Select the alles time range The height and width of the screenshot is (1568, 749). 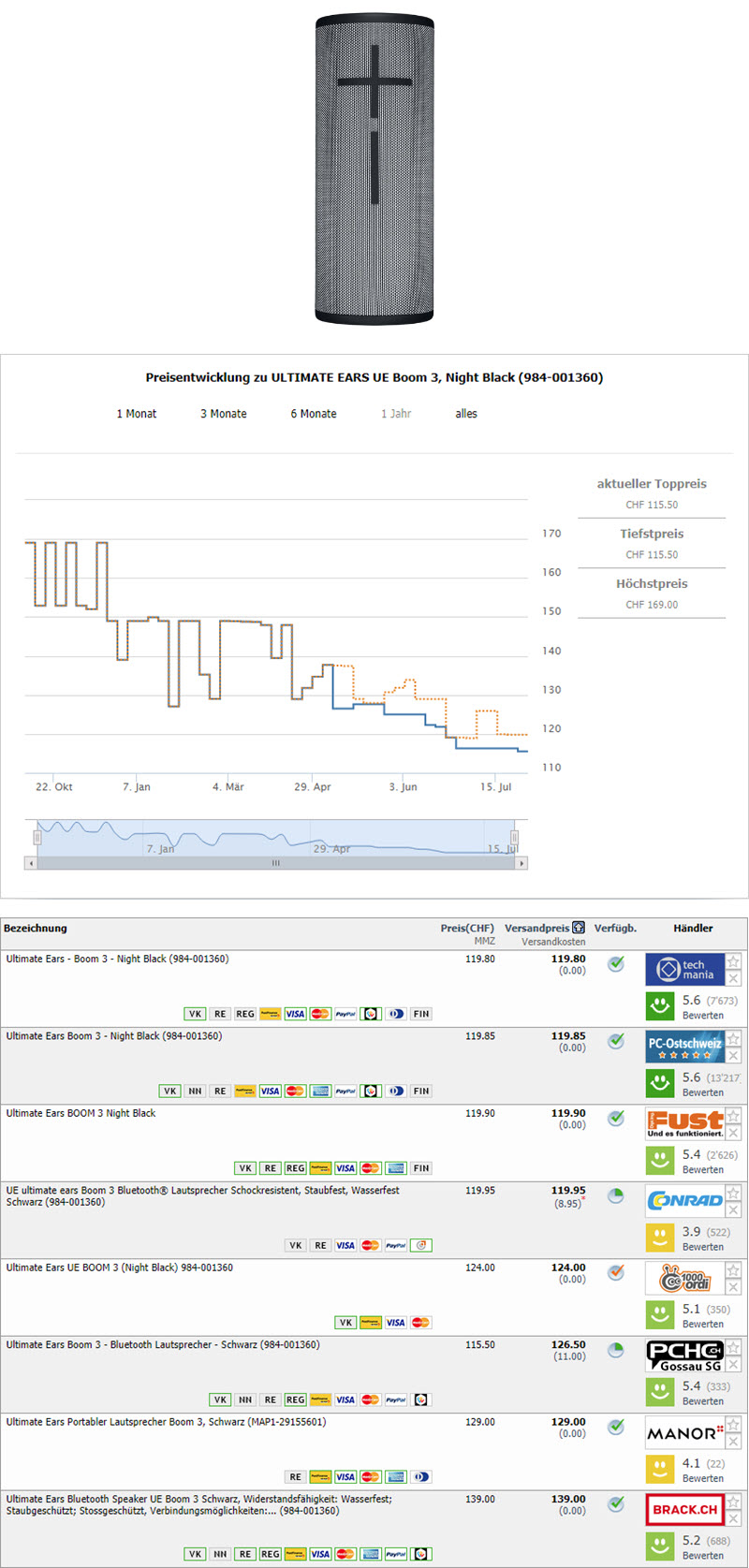coord(466,414)
